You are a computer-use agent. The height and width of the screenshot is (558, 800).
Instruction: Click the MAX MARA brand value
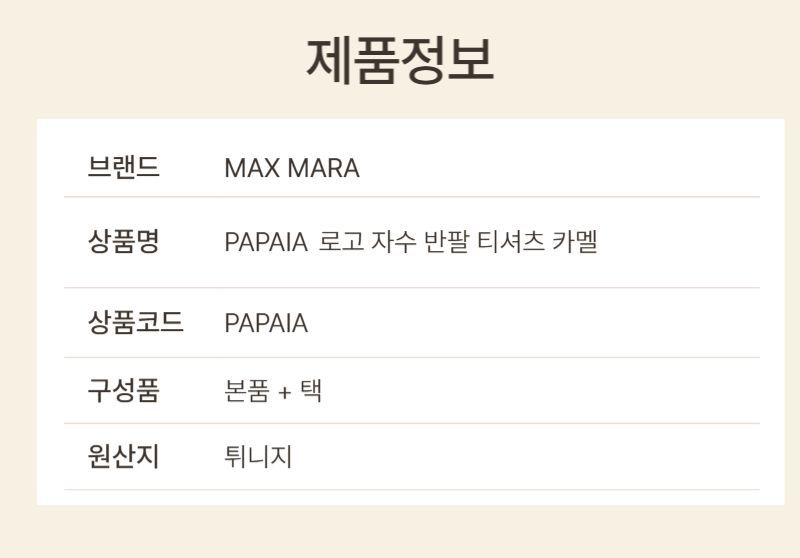click(x=291, y=168)
